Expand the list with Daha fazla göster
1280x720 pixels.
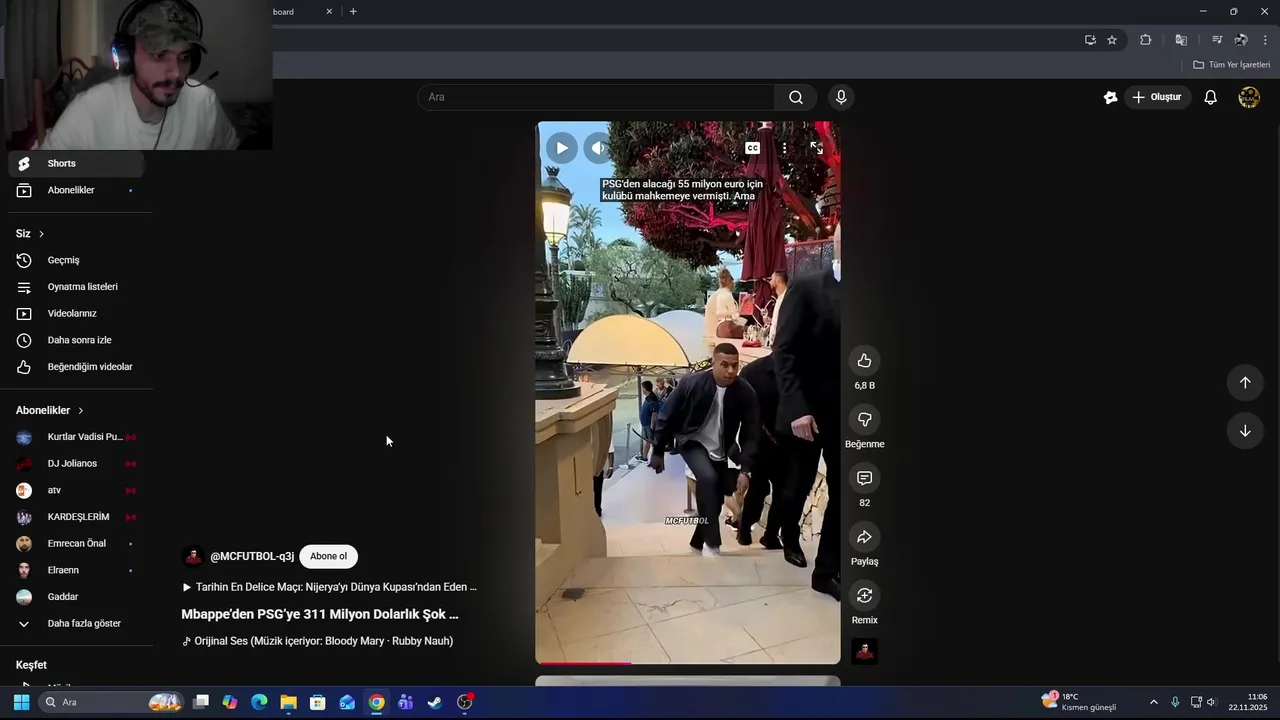[76, 623]
